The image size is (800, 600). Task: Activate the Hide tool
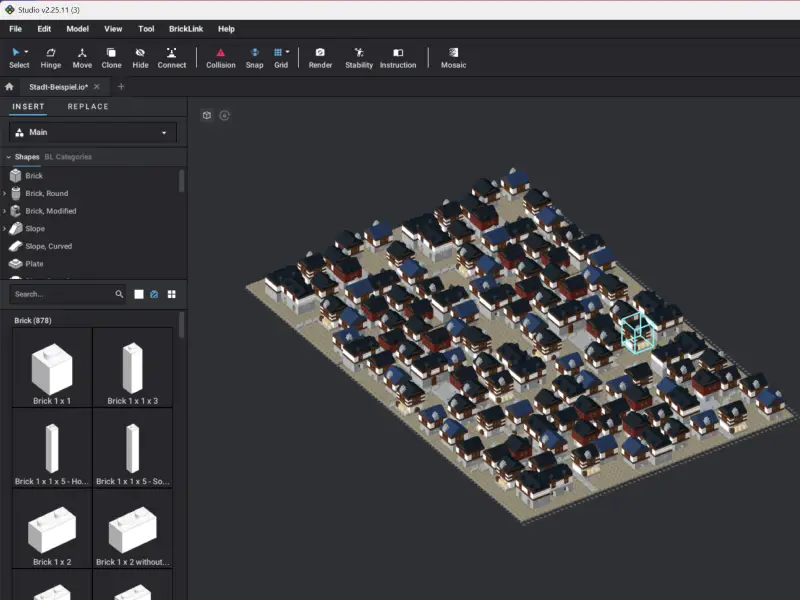(138, 57)
